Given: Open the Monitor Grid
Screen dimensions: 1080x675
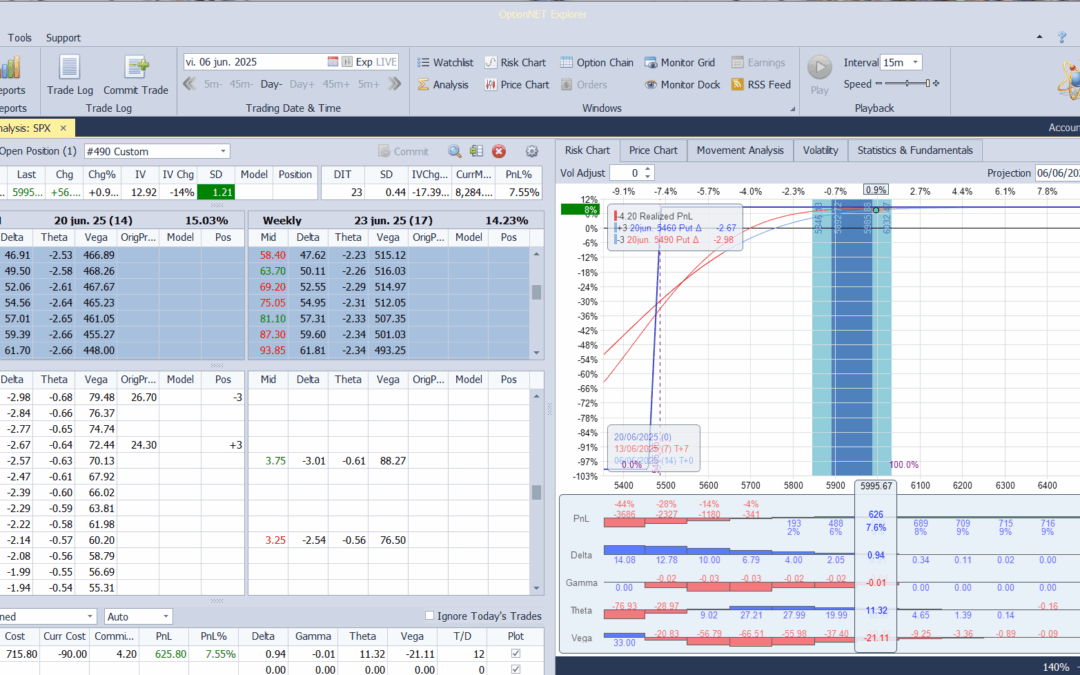Looking at the screenshot, I should (680, 63).
